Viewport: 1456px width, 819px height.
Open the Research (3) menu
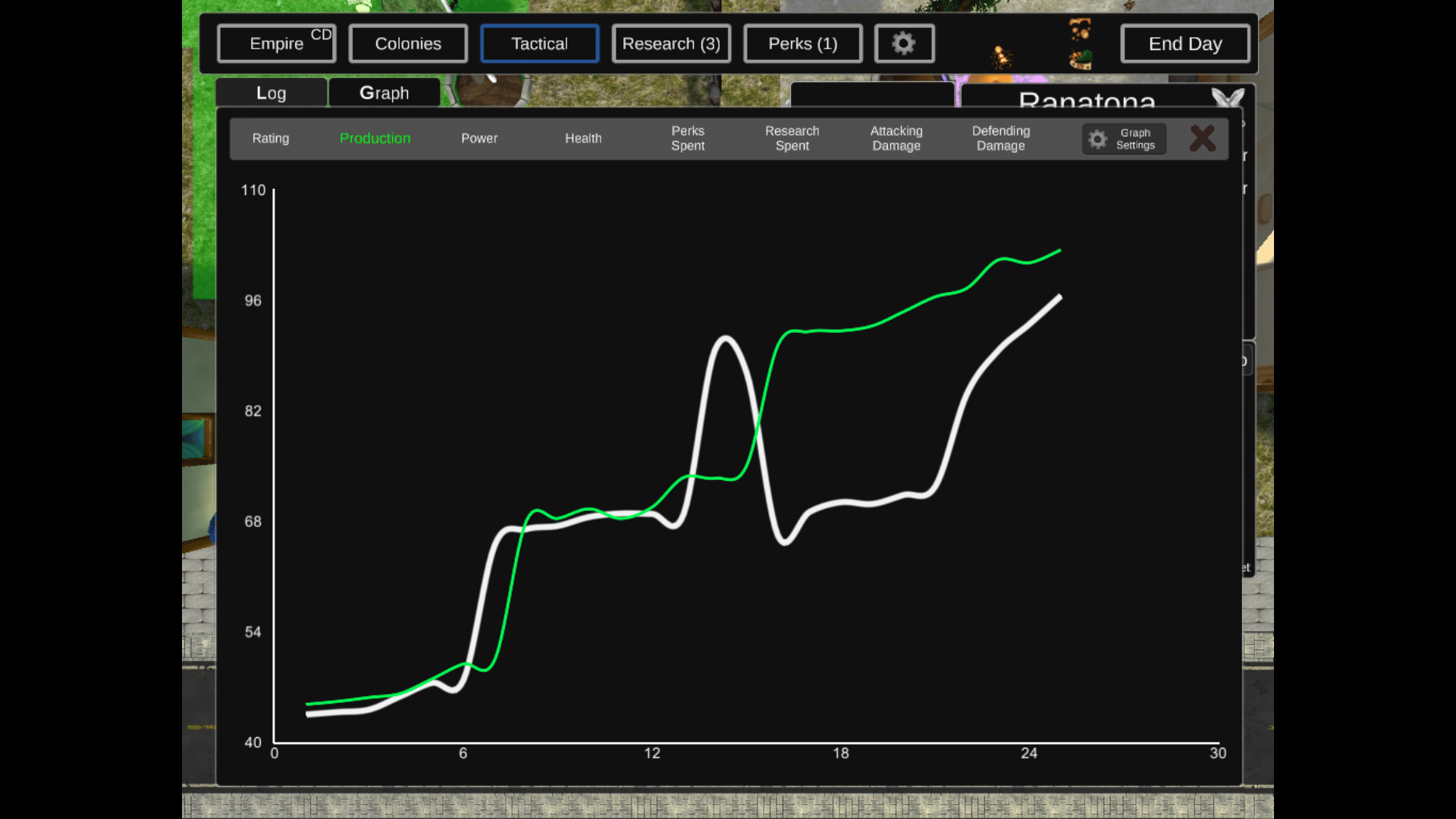point(670,43)
